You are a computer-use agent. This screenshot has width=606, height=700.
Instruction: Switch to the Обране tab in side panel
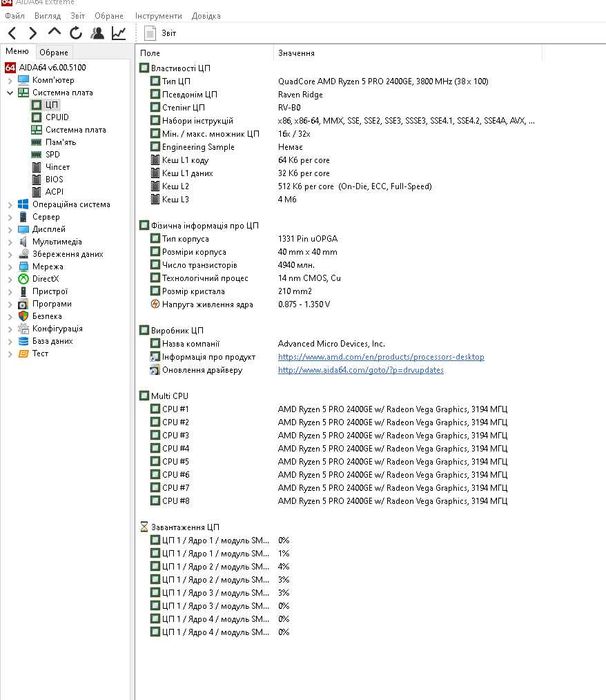click(54, 52)
